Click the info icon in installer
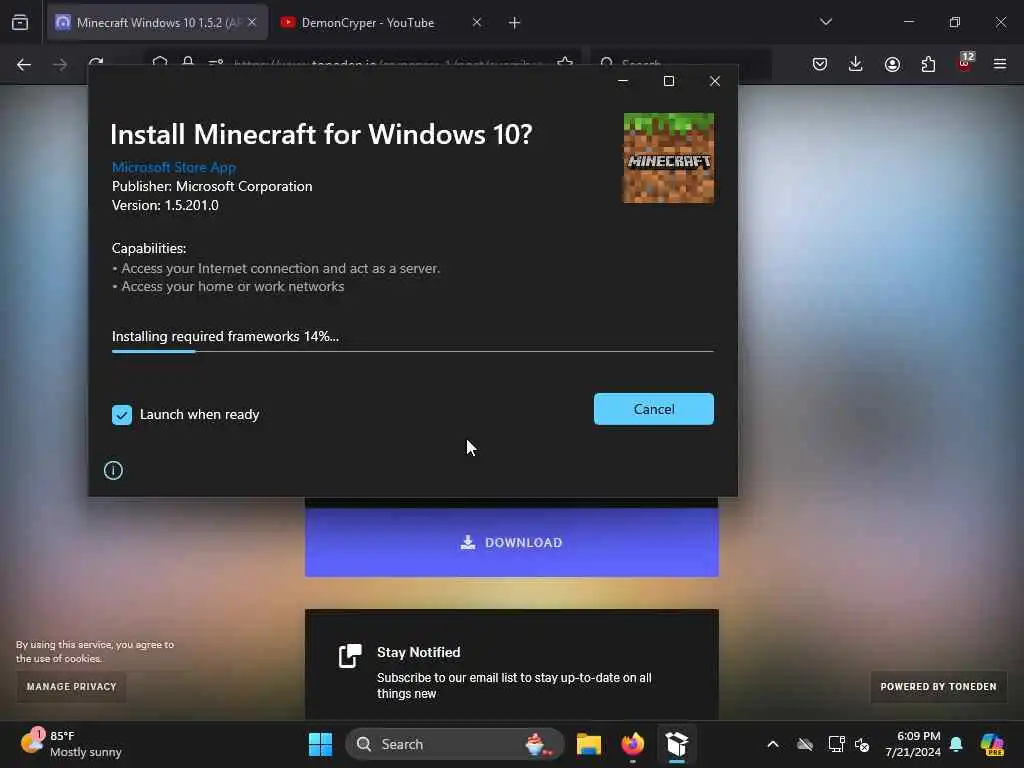The image size is (1024, 768). click(x=113, y=470)
